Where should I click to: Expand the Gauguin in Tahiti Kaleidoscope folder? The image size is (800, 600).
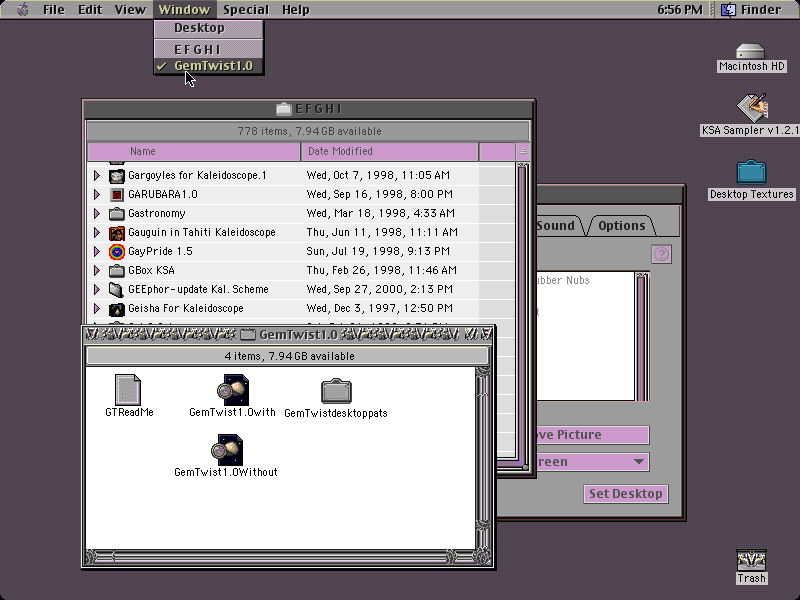point(96,233)
